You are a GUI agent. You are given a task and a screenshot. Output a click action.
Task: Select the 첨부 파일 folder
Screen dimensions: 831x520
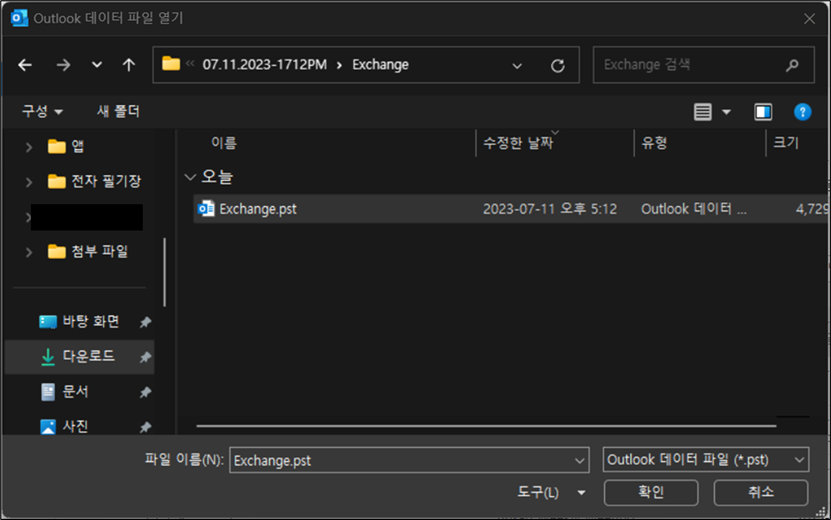coord(88,251)
